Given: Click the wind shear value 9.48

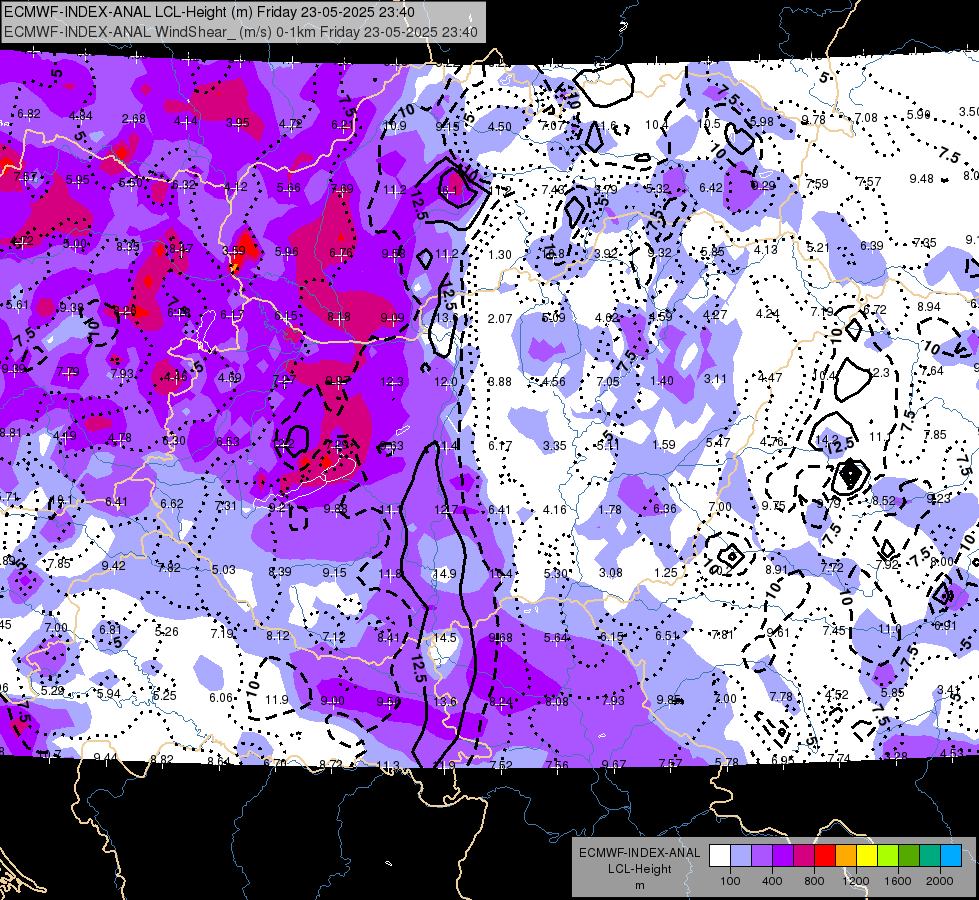Looking at the screenshot, I should tap(921, 179).
